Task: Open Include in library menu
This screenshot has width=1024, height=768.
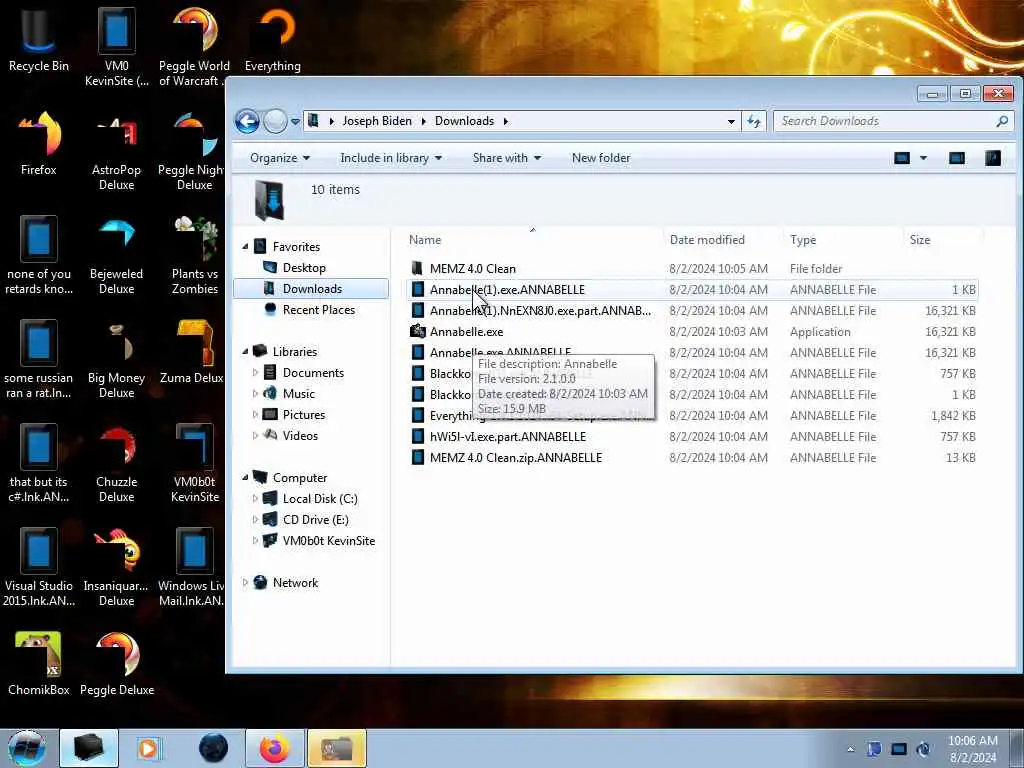Action: tap(391, 158)
